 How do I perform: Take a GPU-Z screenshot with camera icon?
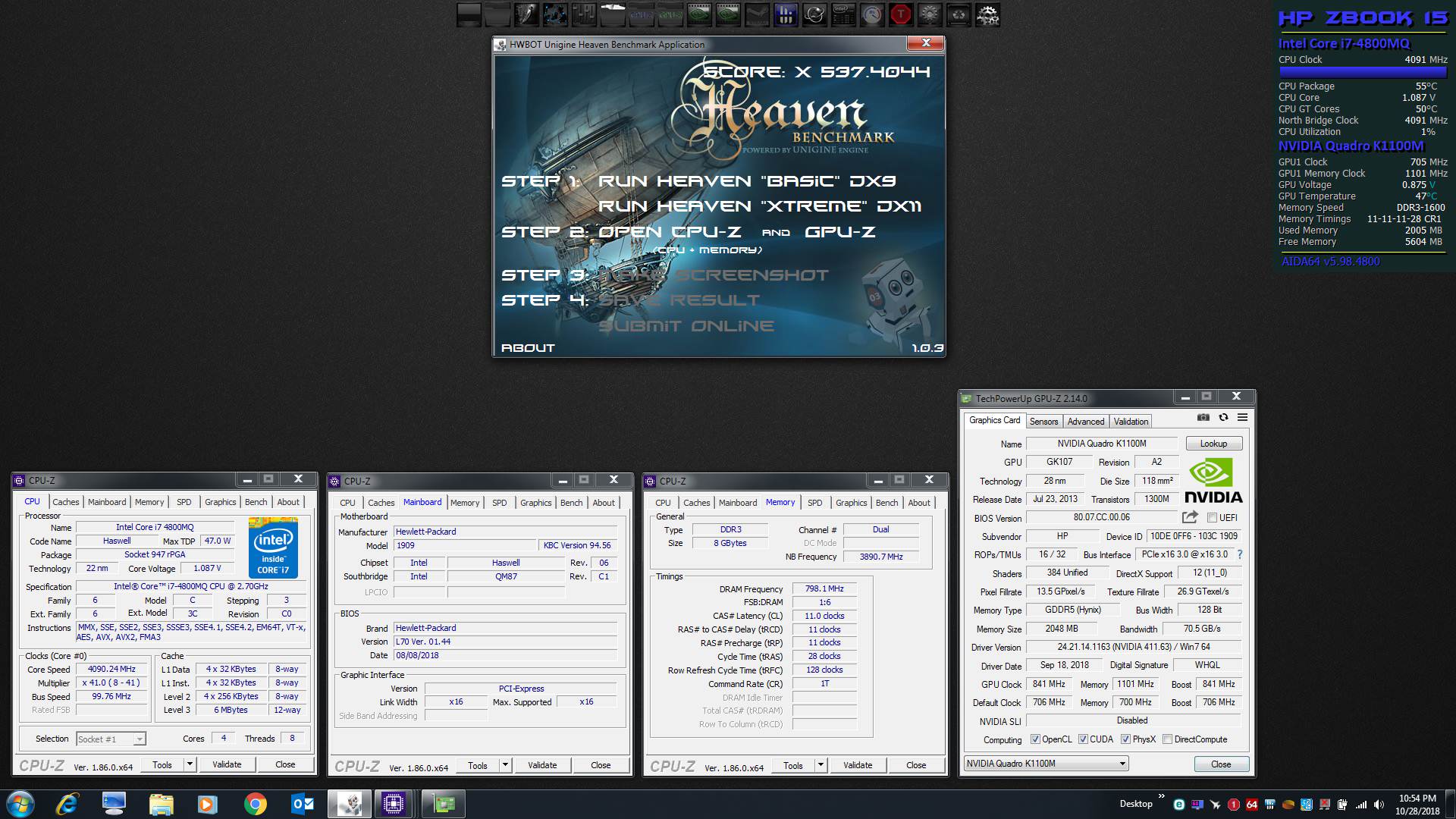pos(1203,417)
